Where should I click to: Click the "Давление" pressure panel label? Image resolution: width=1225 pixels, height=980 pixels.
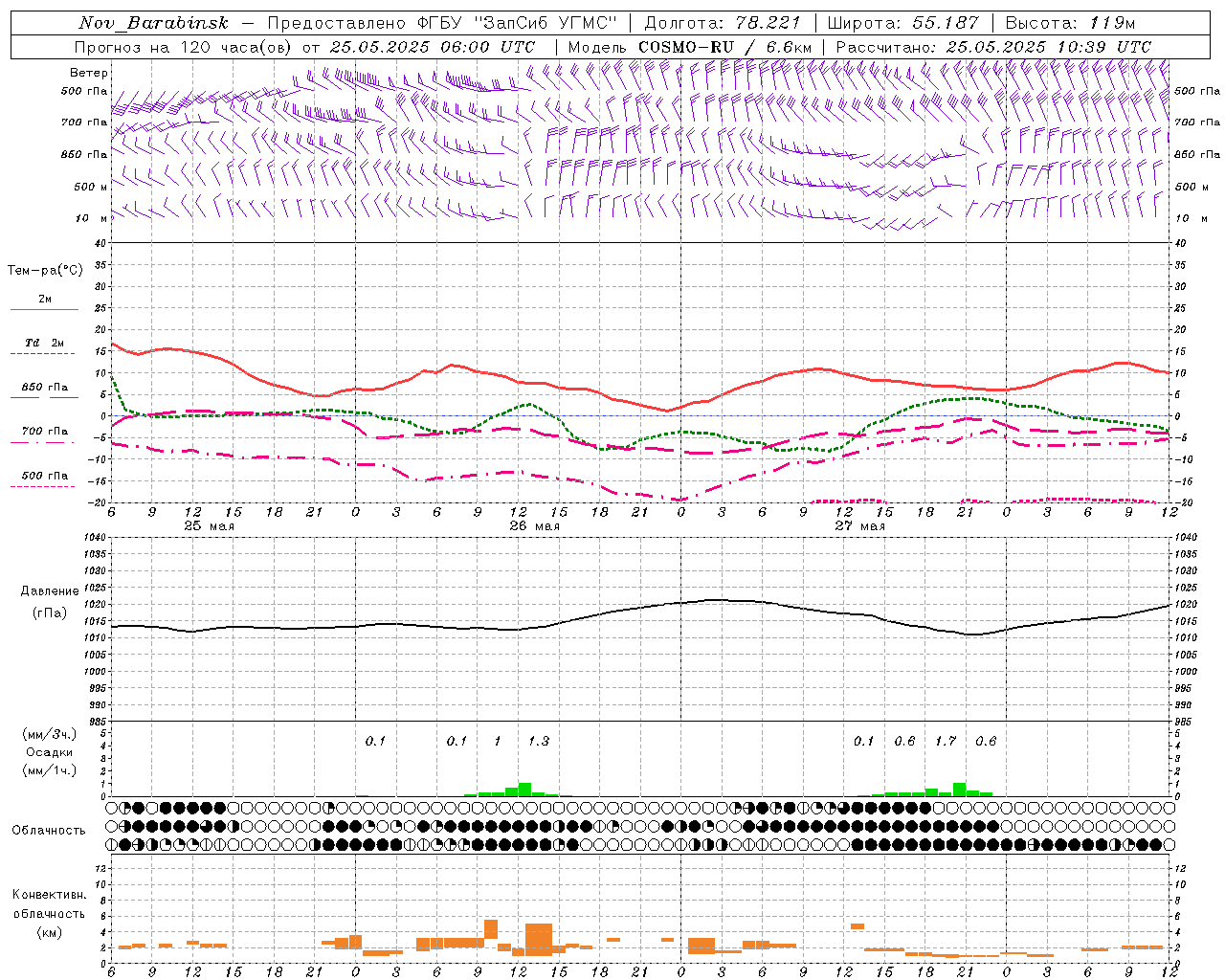click(50, 591)
